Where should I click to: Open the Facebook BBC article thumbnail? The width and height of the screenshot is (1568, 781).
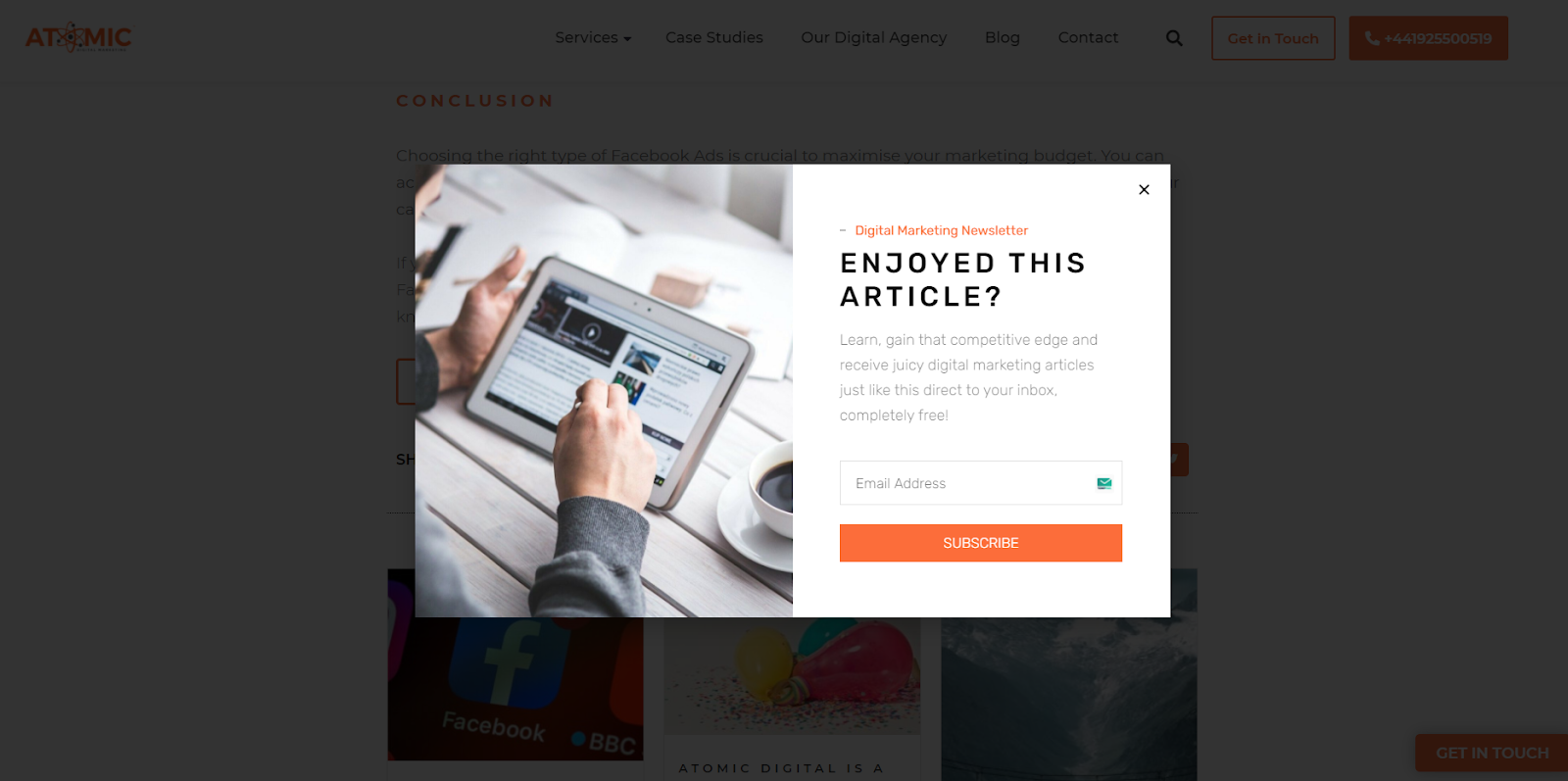(x=515, y=690)
